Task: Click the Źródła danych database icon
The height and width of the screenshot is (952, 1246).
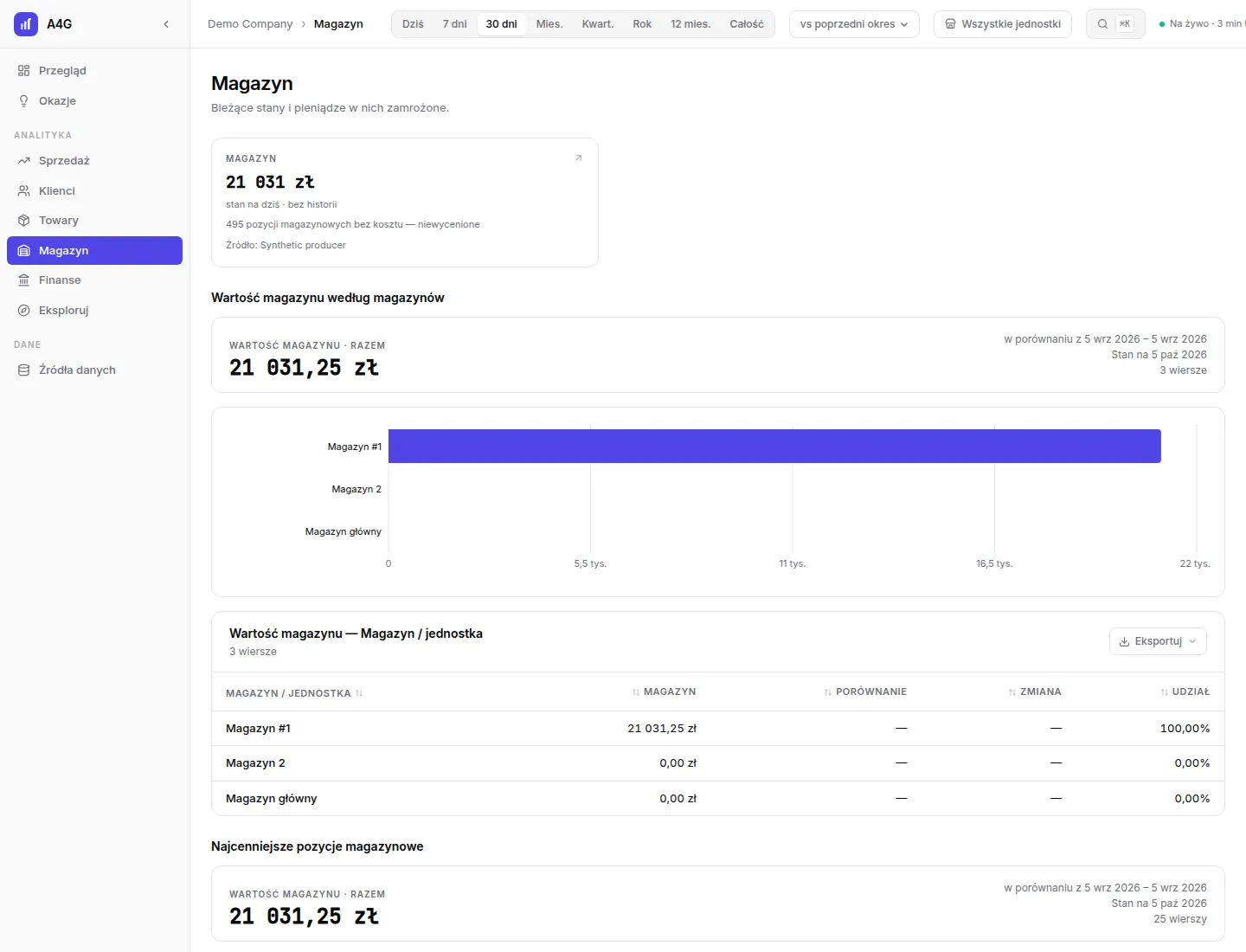Action: [x=23, y=370]
